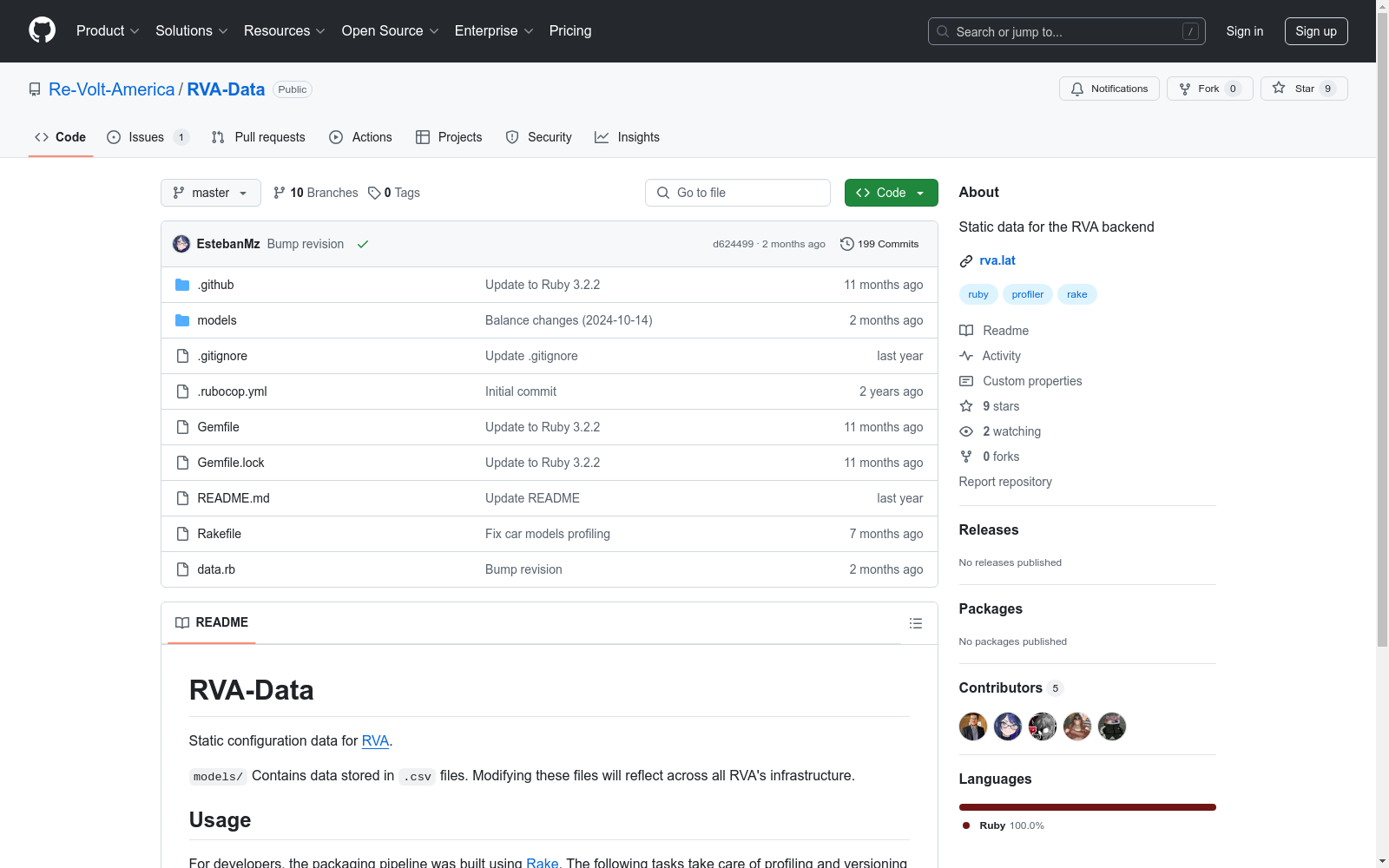View the 199 Commits history
Viewport: 1389px width, 868px height.
tap(879, 244)
